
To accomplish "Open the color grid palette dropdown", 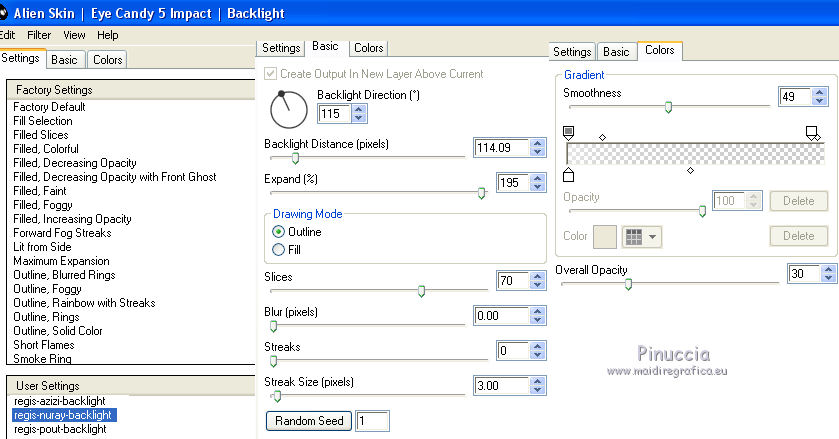I will (x=642, y=236).
